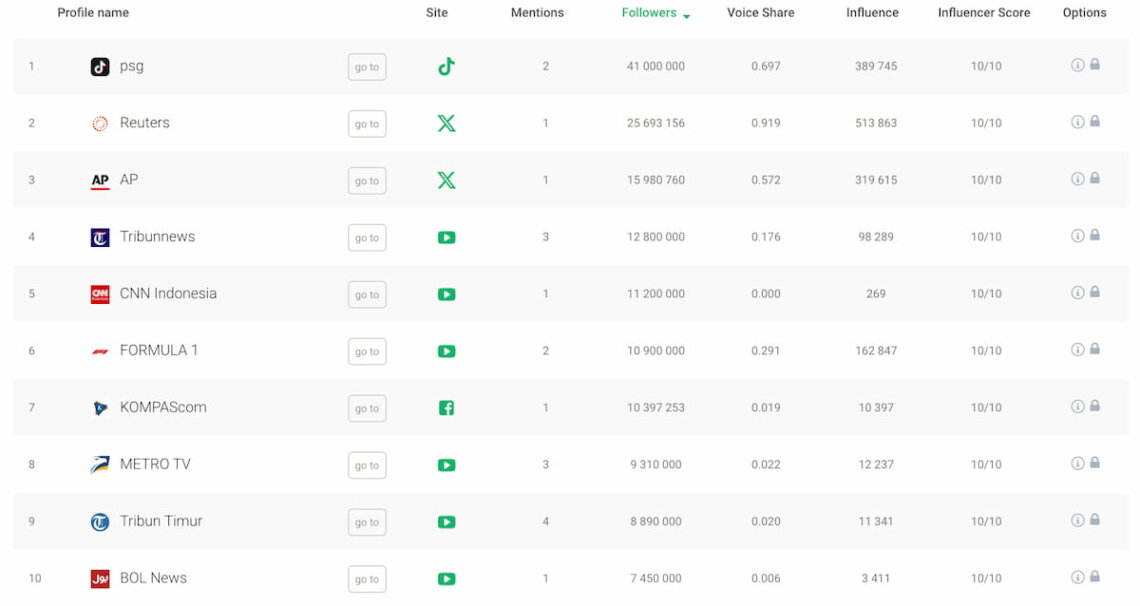Sort table by Influence header
This screenshot has height=606, width=1140.
[872, 12]
